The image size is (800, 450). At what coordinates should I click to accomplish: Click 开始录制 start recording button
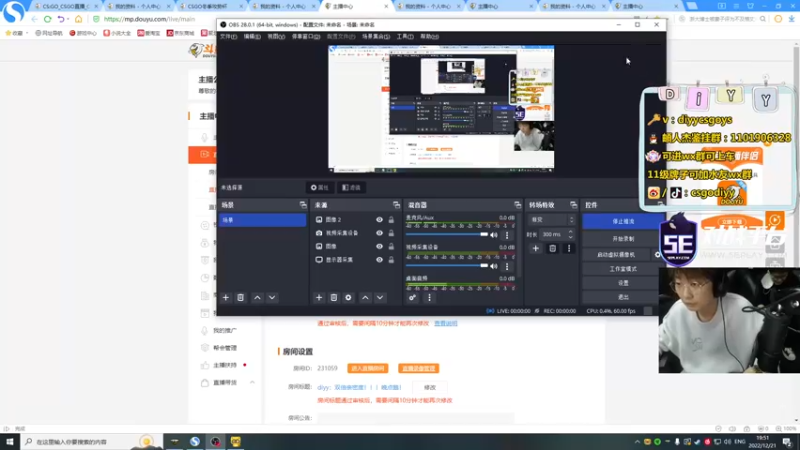[x=623, y=239]
